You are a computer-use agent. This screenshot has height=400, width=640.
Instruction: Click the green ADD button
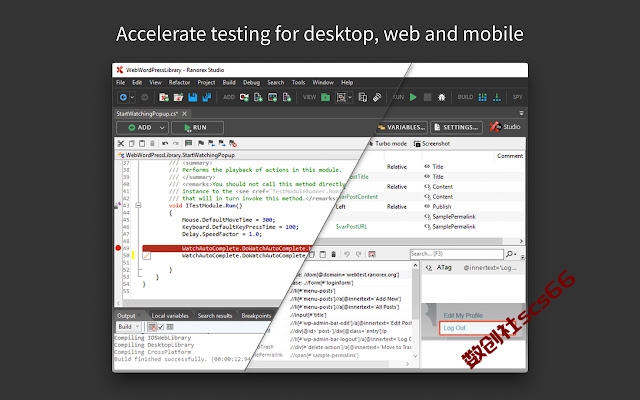(140, 127)
